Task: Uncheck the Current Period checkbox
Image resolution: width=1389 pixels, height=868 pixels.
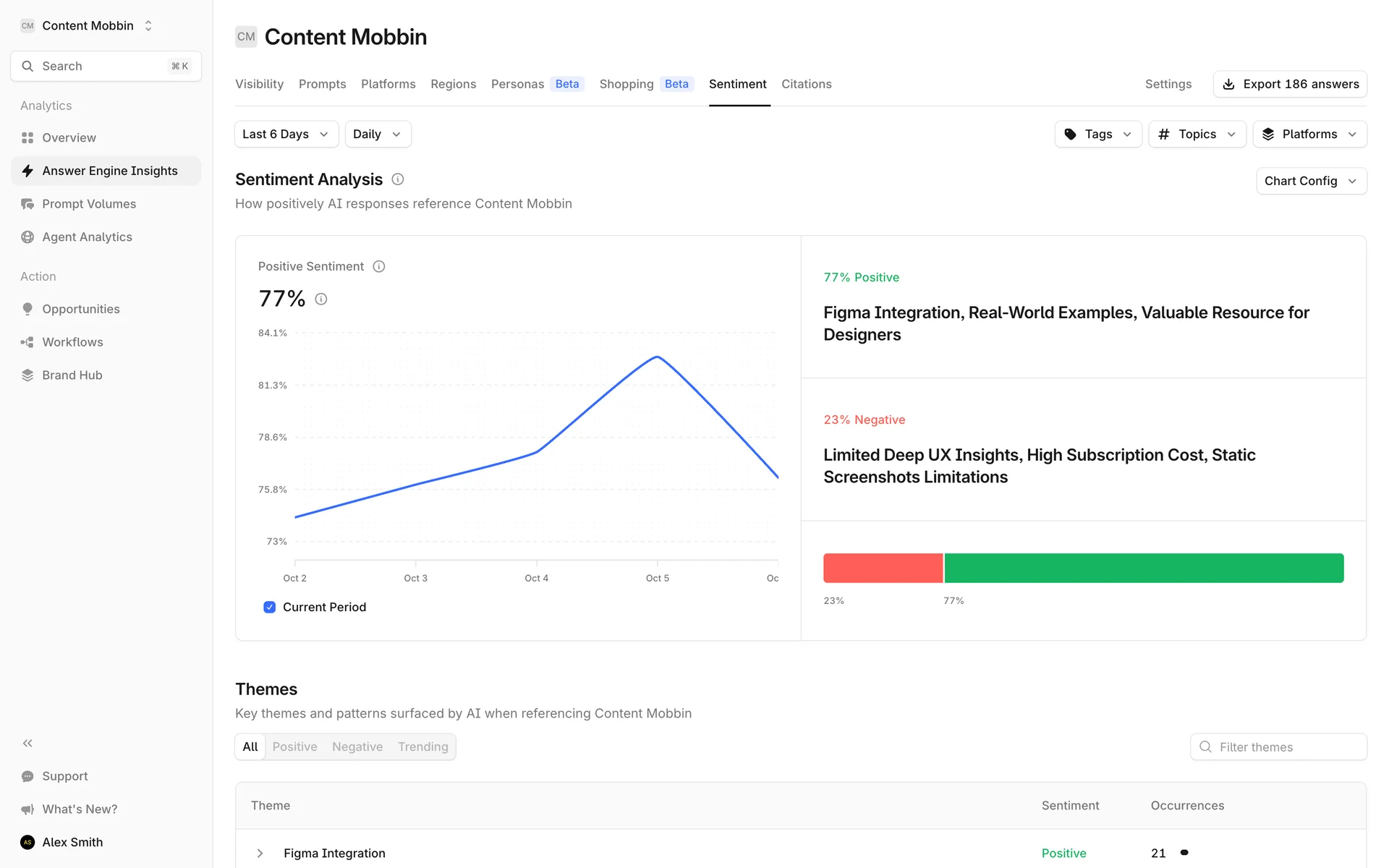Action: click(269, 607)
